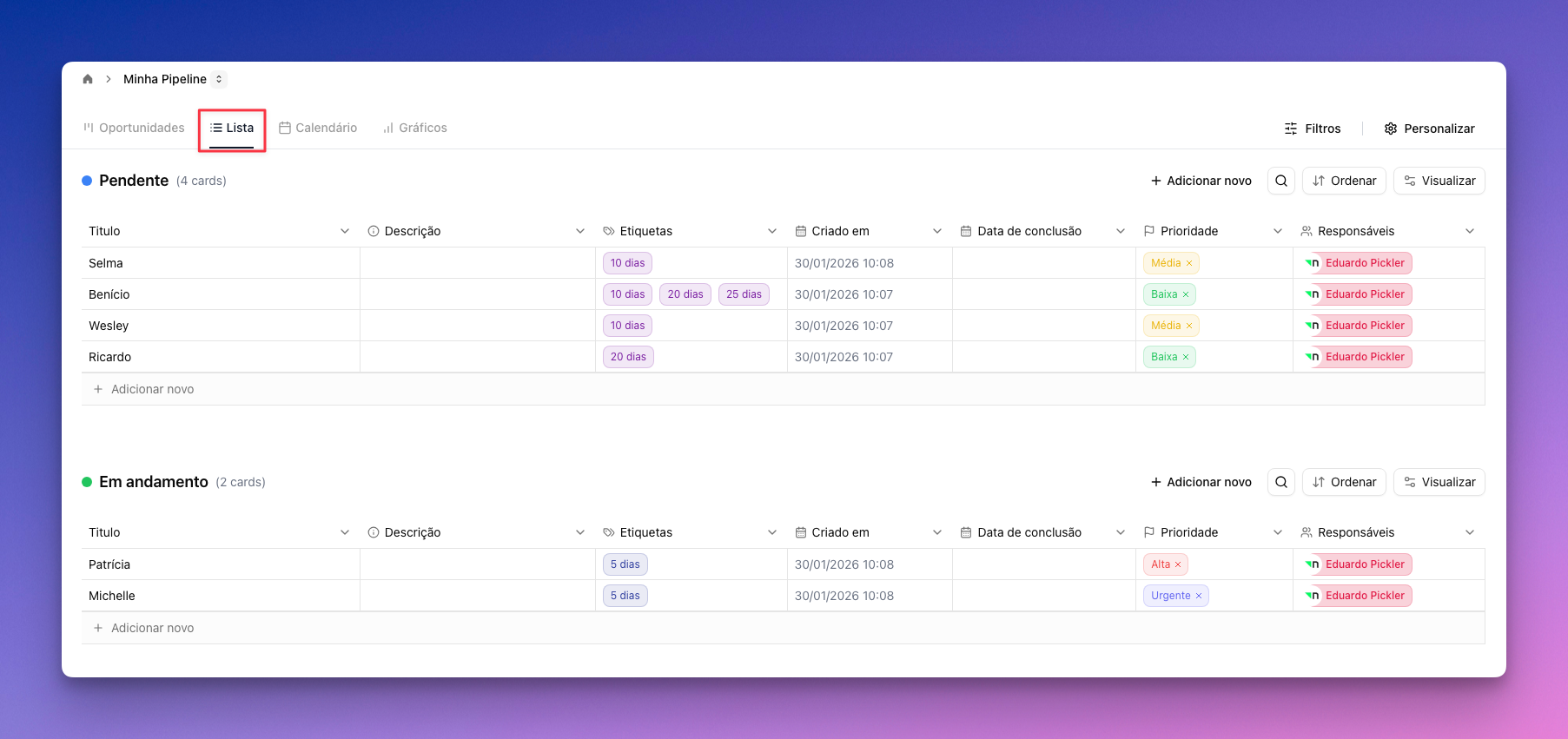Remove the Alta priority from Patrícia
Viewport: 1568px width, 739px height.
click(1178, 564)
